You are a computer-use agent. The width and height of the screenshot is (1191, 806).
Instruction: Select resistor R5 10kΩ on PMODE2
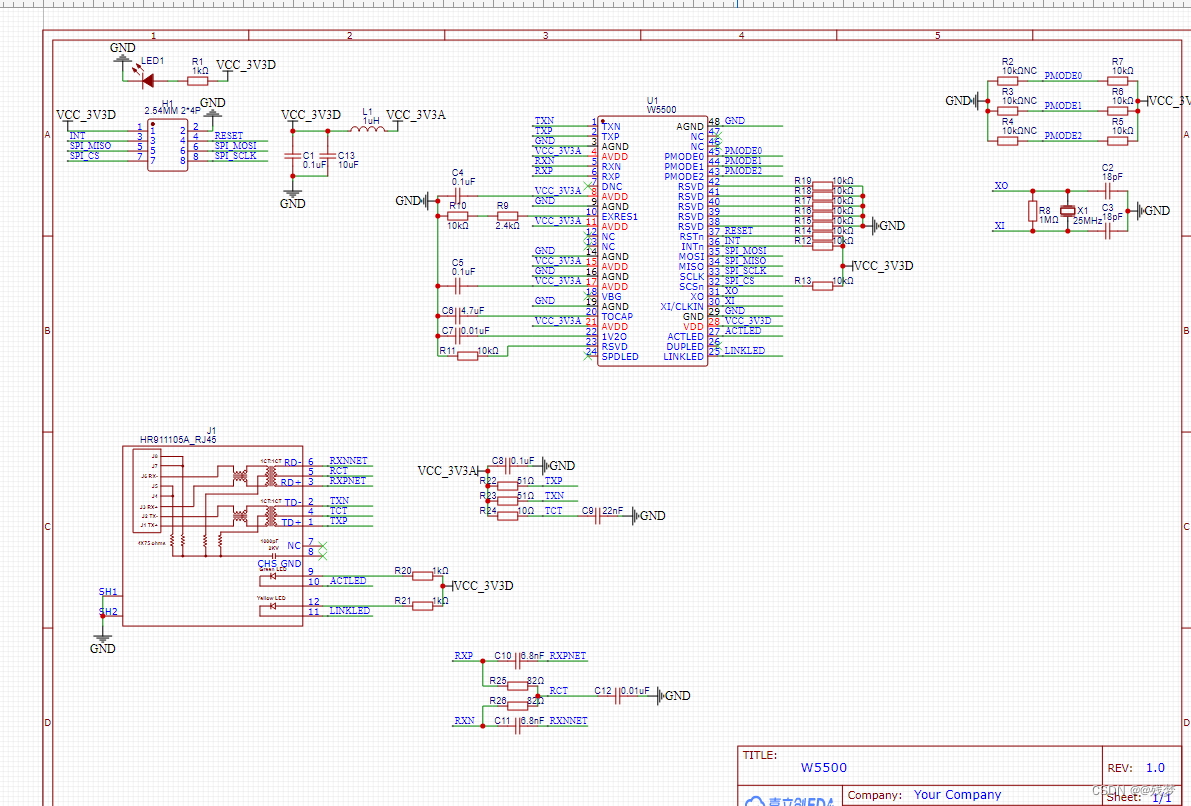click(x=1117, y=141)
